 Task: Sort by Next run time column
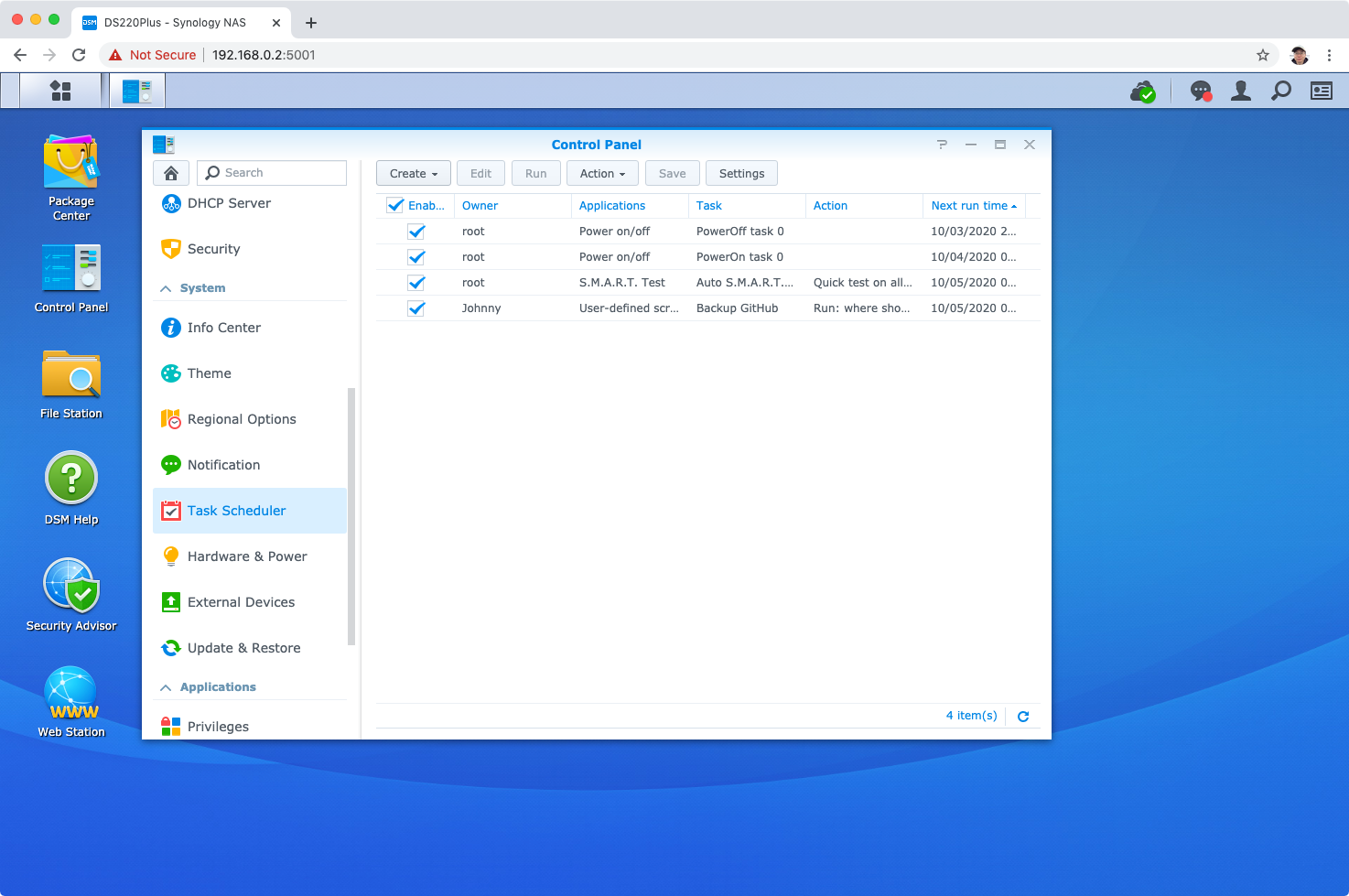tap(974, 206)
